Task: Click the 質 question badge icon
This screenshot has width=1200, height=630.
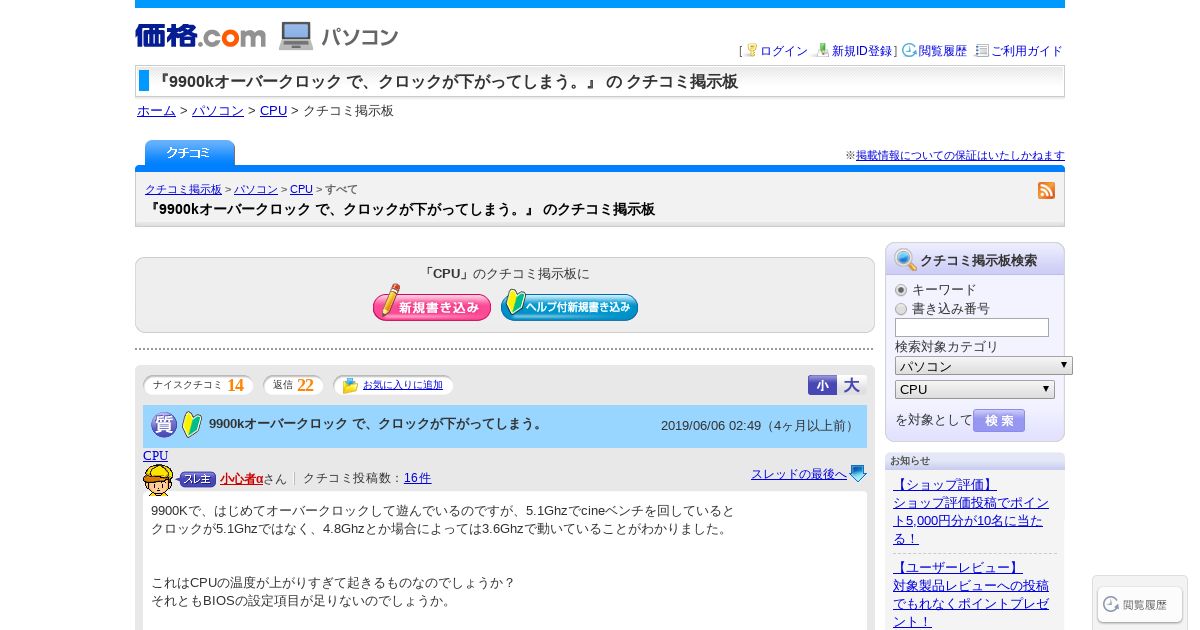Action: 164,425
